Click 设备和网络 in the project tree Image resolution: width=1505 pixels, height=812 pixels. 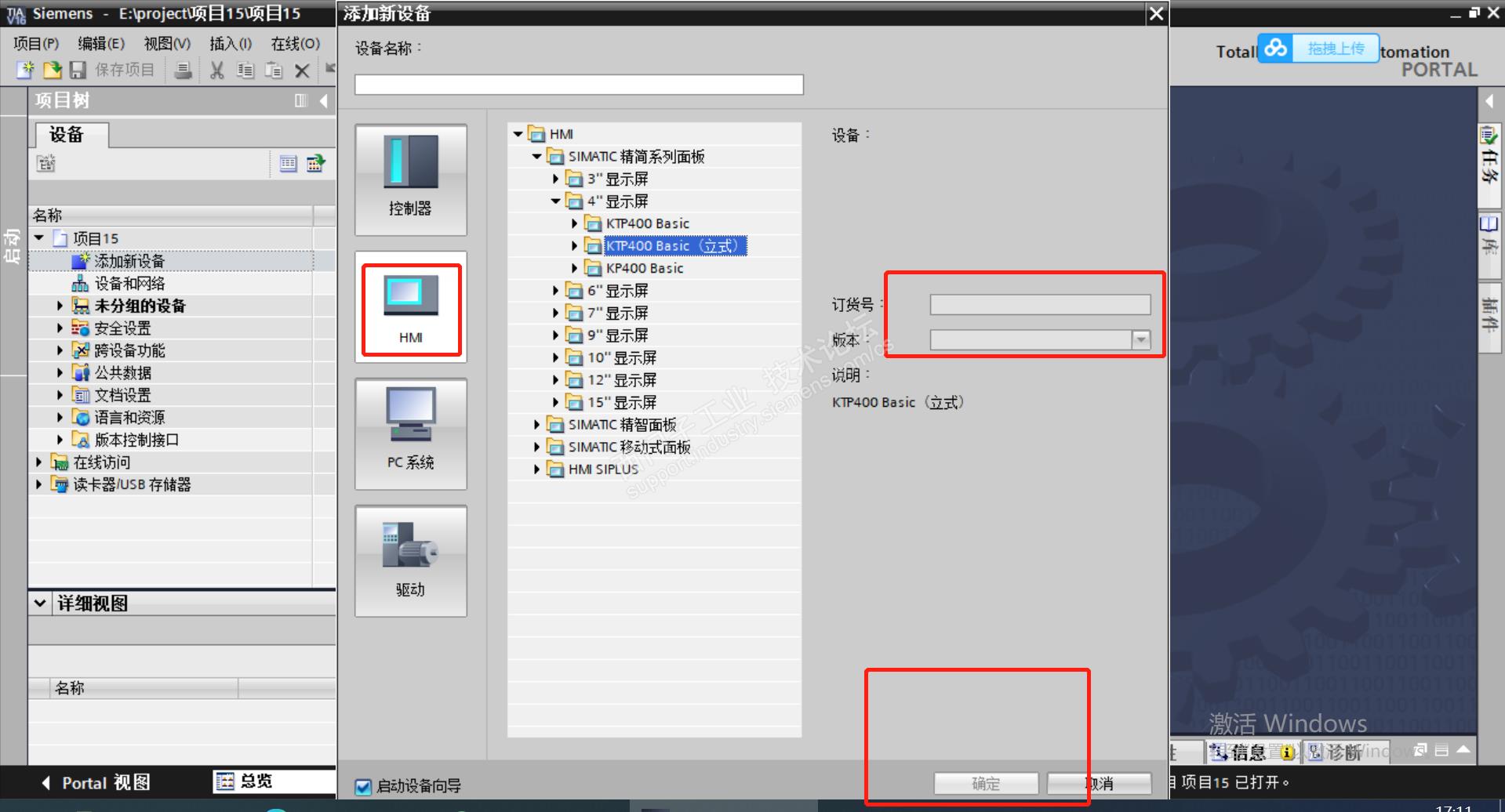coord(129,284)
